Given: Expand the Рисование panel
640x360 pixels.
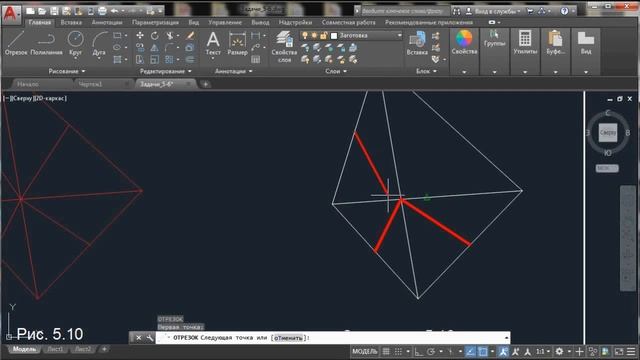Looking at the screenshot, I should click(67, 71).
